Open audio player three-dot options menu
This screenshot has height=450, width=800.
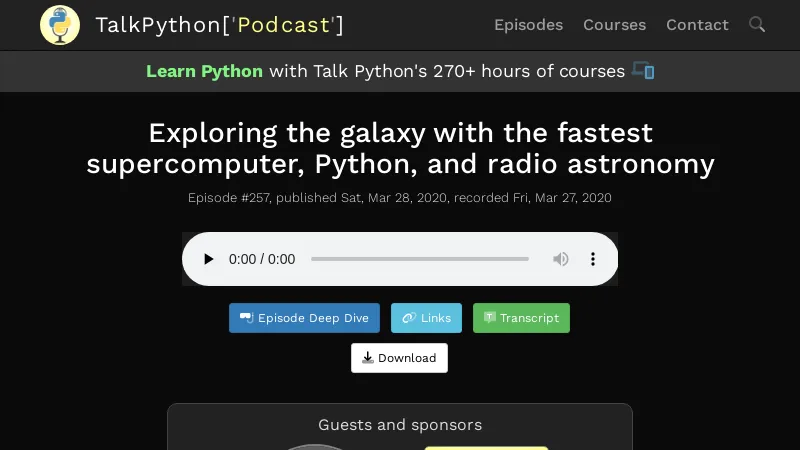[x=593, y=259]
